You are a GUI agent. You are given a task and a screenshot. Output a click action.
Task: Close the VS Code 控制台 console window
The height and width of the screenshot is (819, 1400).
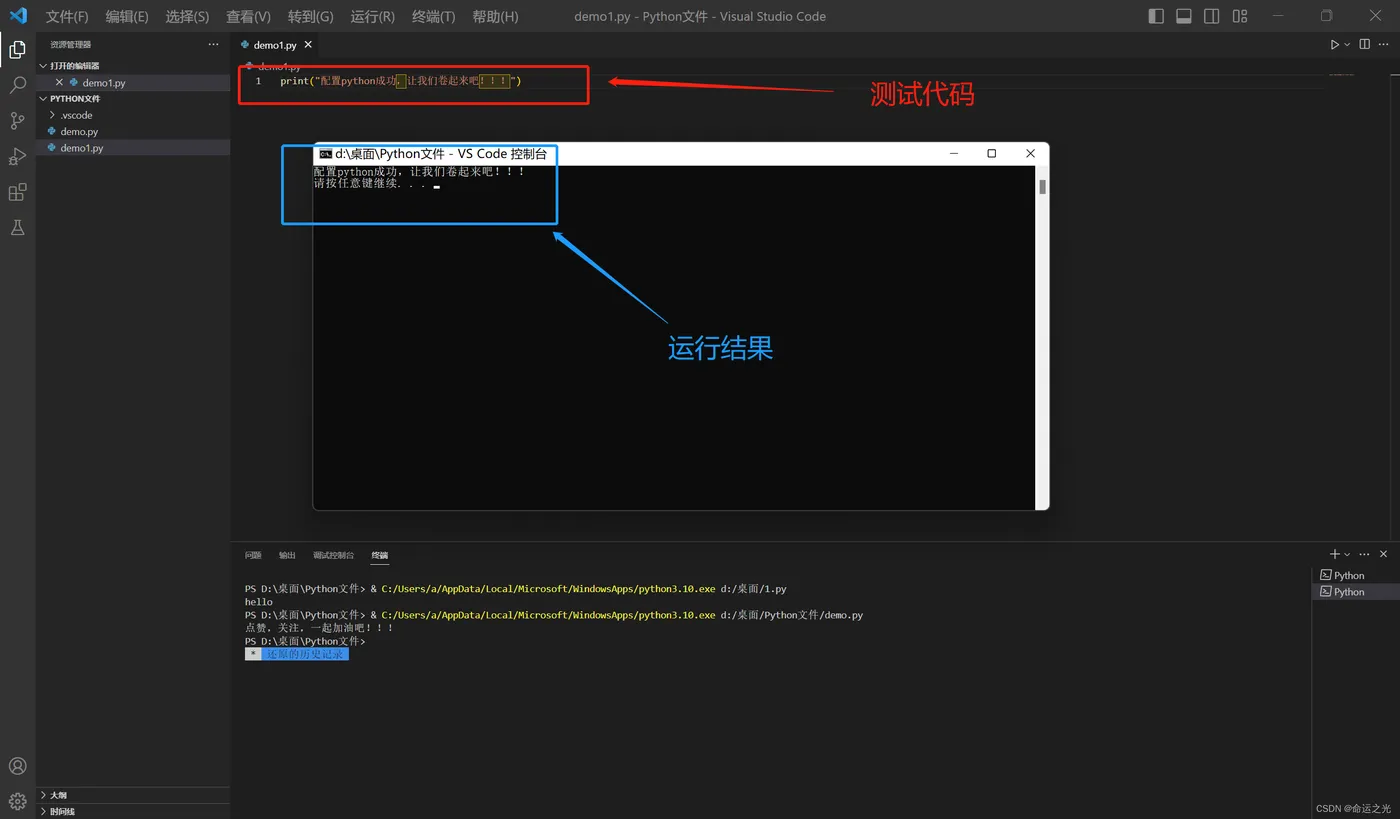point(1030,153)
